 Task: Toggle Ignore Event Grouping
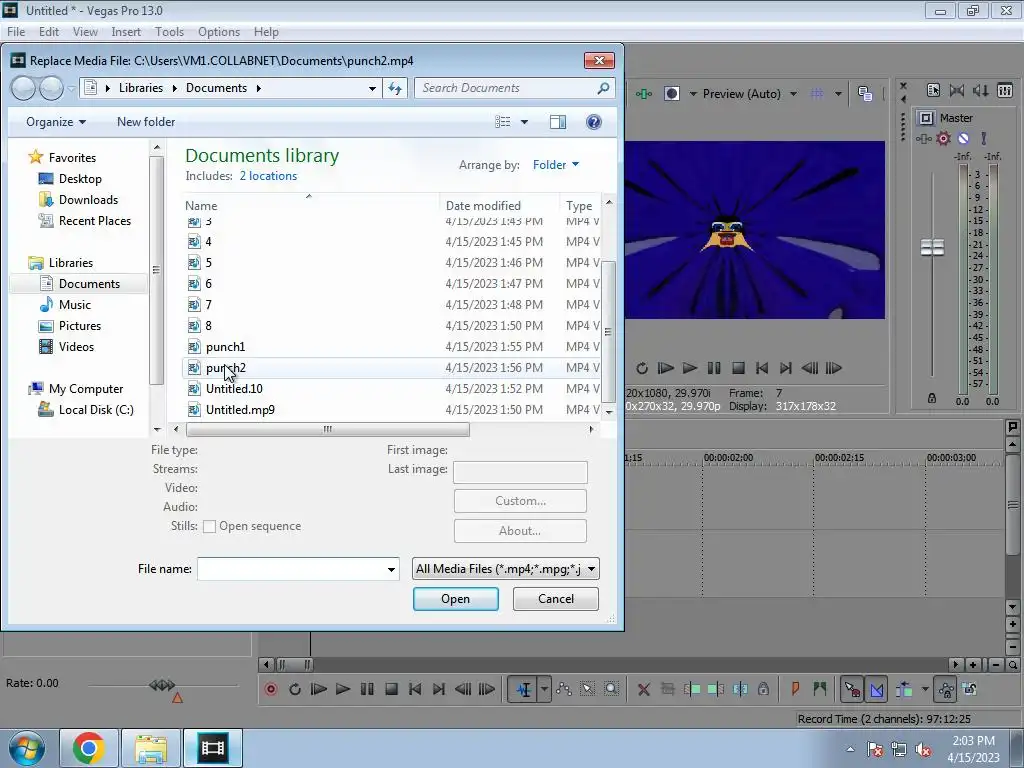(970, 689)
